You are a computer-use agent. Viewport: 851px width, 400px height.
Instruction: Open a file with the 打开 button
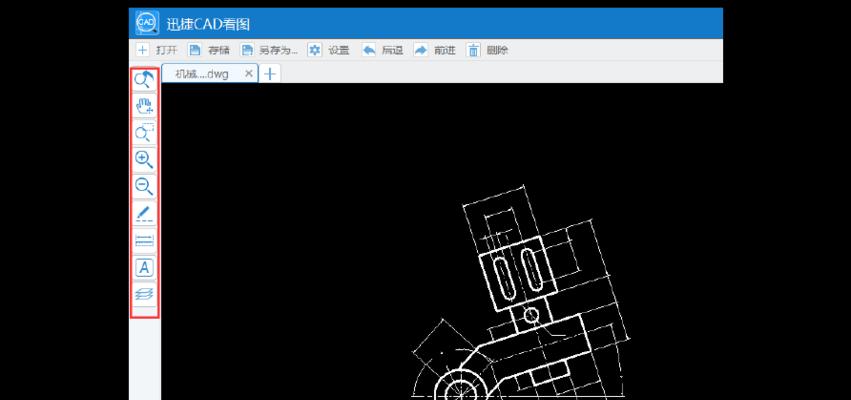[157, 50]
